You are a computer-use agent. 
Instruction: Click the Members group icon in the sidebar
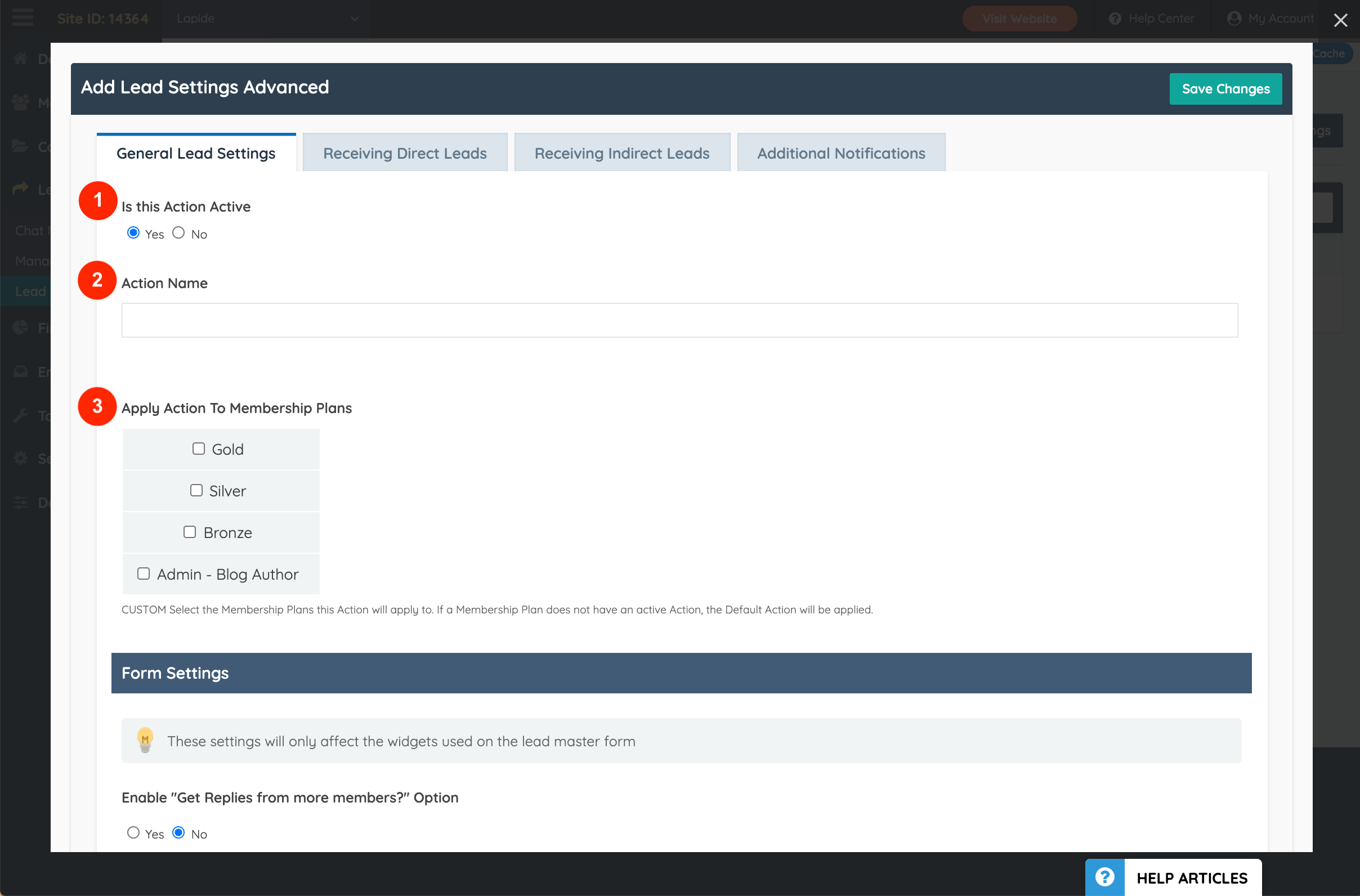point(21,102)
